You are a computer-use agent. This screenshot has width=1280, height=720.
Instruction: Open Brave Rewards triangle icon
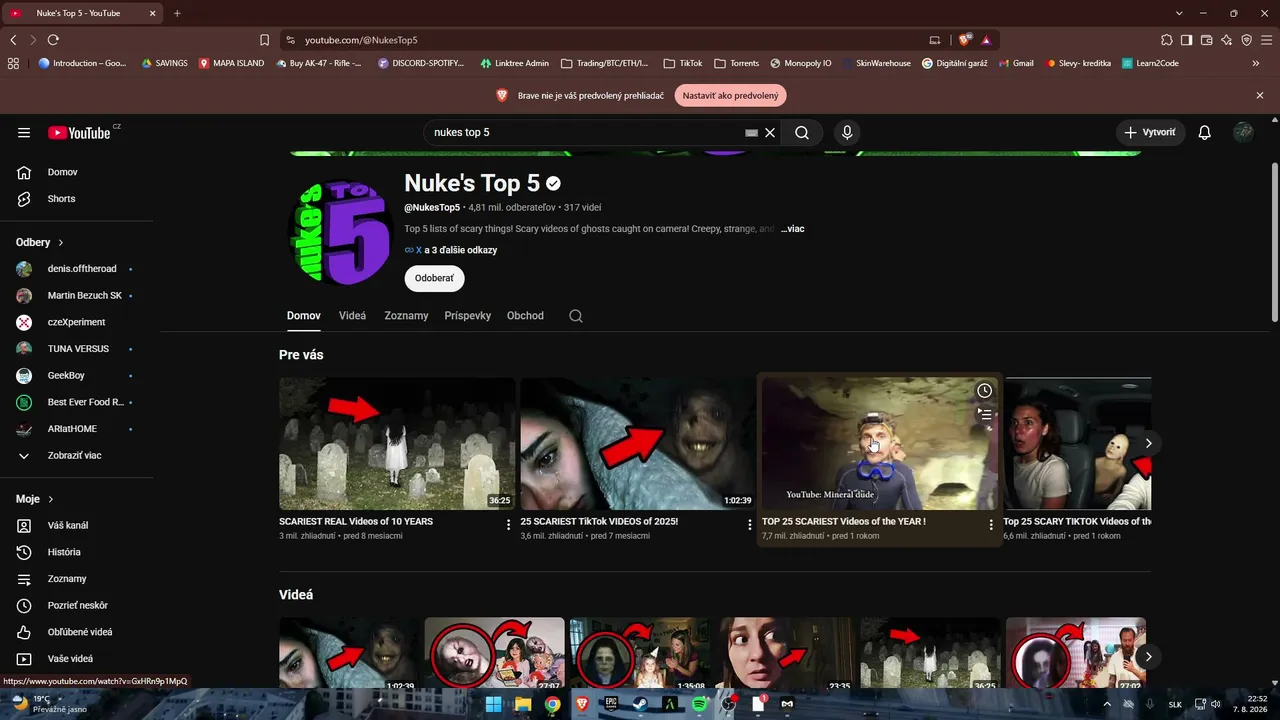986,40
